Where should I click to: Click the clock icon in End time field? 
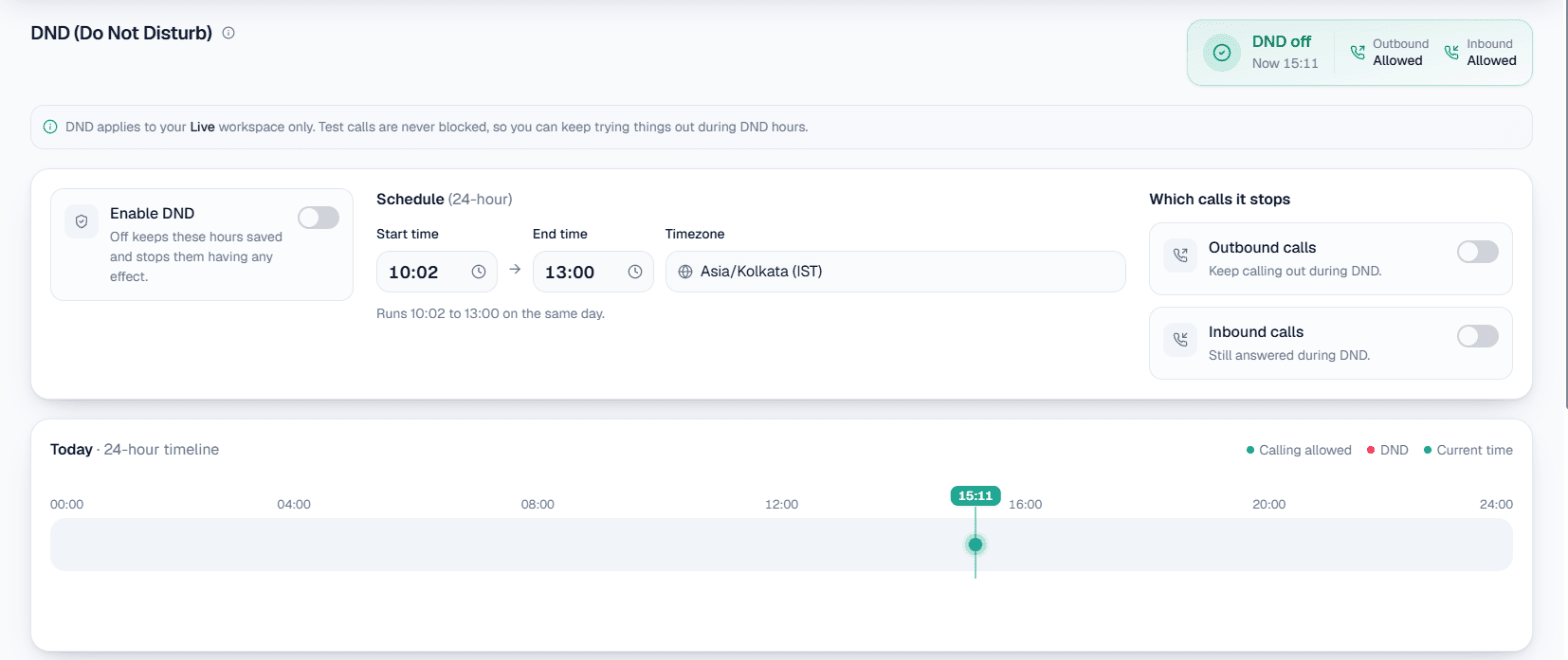(635, 272)
